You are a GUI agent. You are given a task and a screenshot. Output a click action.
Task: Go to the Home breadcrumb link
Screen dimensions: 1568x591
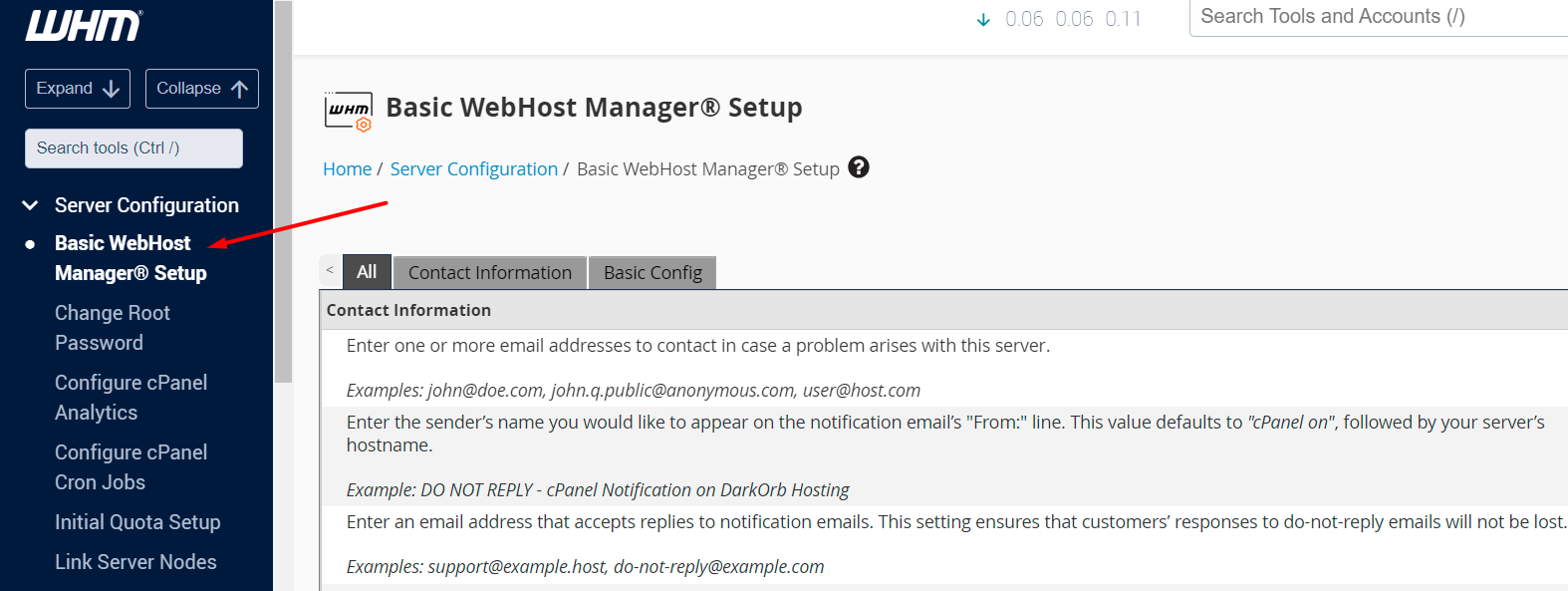click(x=347, y=169)
